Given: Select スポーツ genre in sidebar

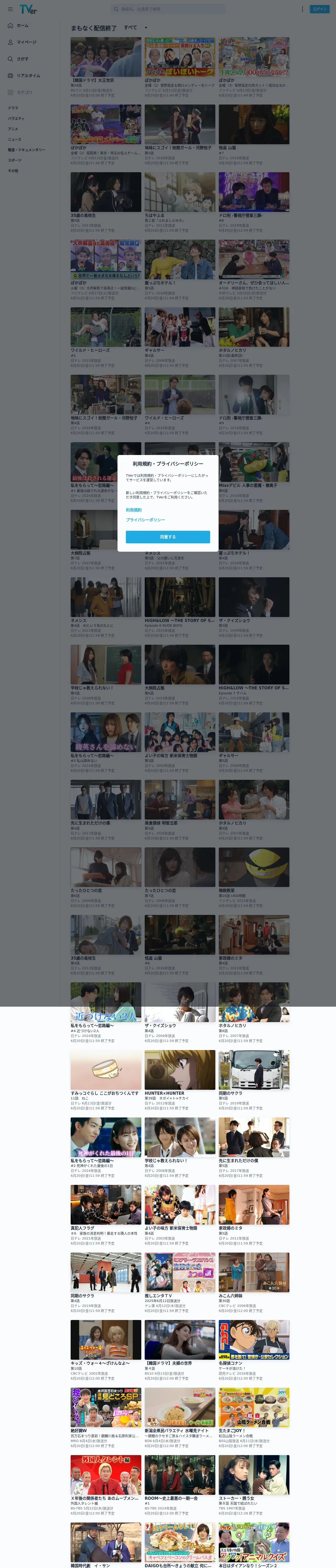Looking at the screenshot, I should 14,160.
